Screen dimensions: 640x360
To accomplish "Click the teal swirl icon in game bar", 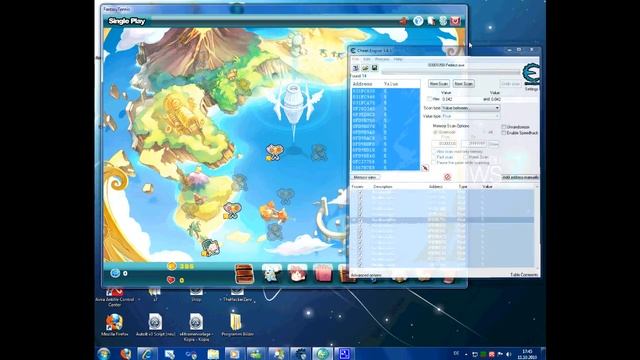I will [443, 21].
